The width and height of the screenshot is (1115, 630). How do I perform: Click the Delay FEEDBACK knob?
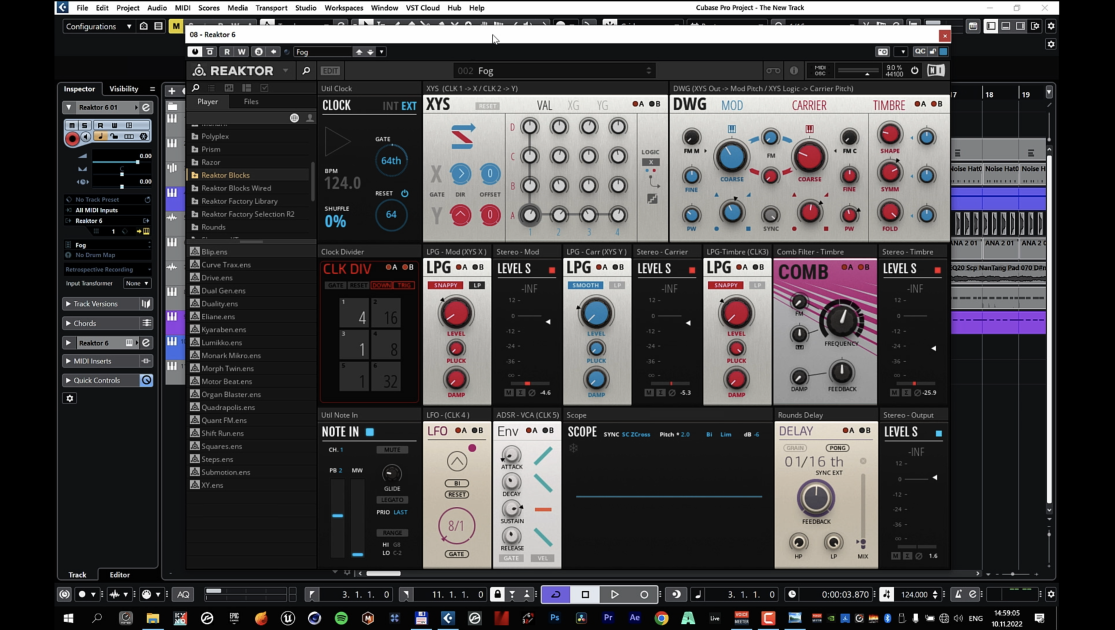[816, 498]
